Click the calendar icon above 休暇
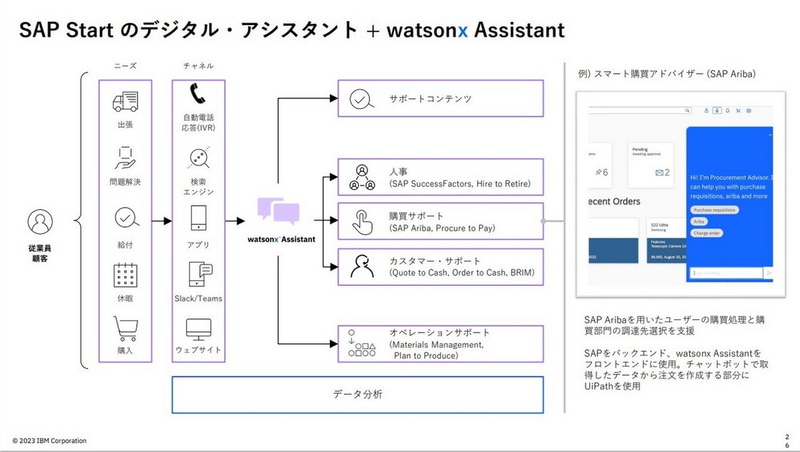 [125, 275]
